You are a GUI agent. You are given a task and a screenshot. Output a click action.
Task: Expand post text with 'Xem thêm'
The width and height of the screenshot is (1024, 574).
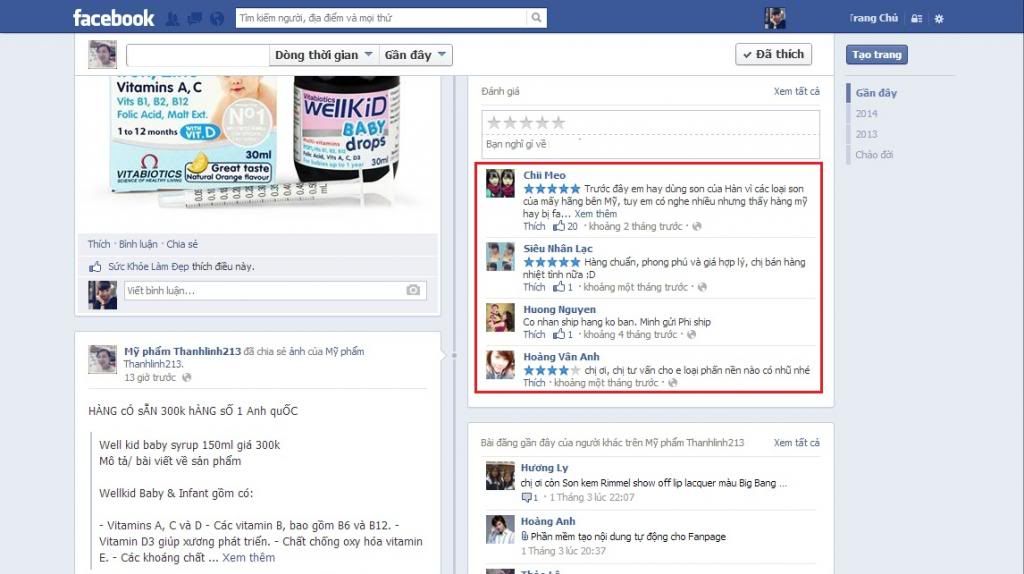pyautogui.click(x=248, y=557)
